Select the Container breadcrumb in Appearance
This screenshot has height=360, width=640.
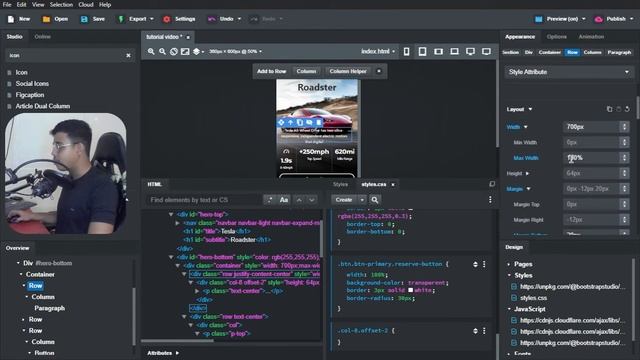coord(549,52)
